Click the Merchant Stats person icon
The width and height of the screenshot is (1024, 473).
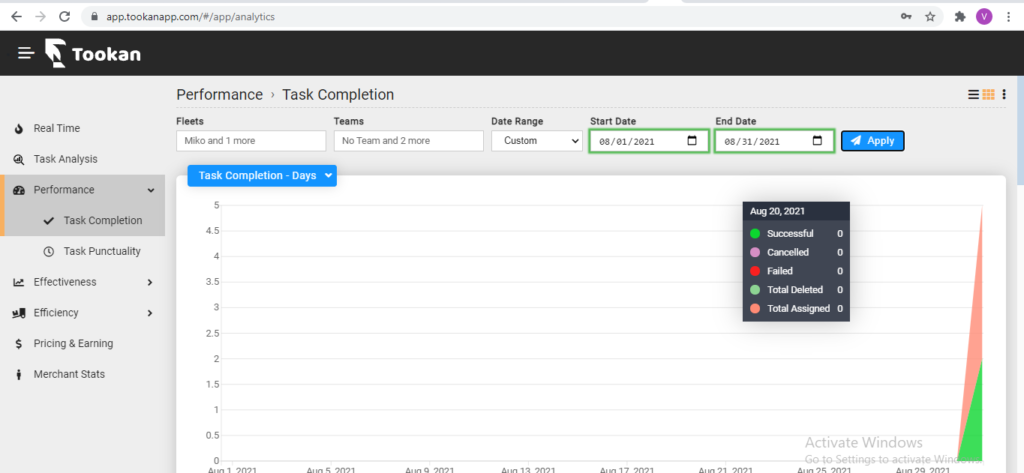pos(19,374)
